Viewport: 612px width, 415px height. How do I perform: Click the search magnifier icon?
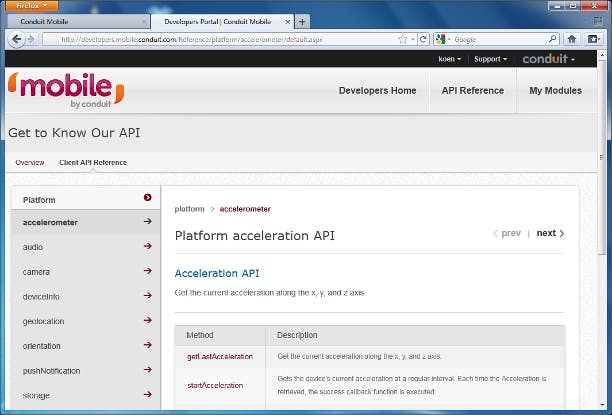pyautogui.click(x=552, y=39)
